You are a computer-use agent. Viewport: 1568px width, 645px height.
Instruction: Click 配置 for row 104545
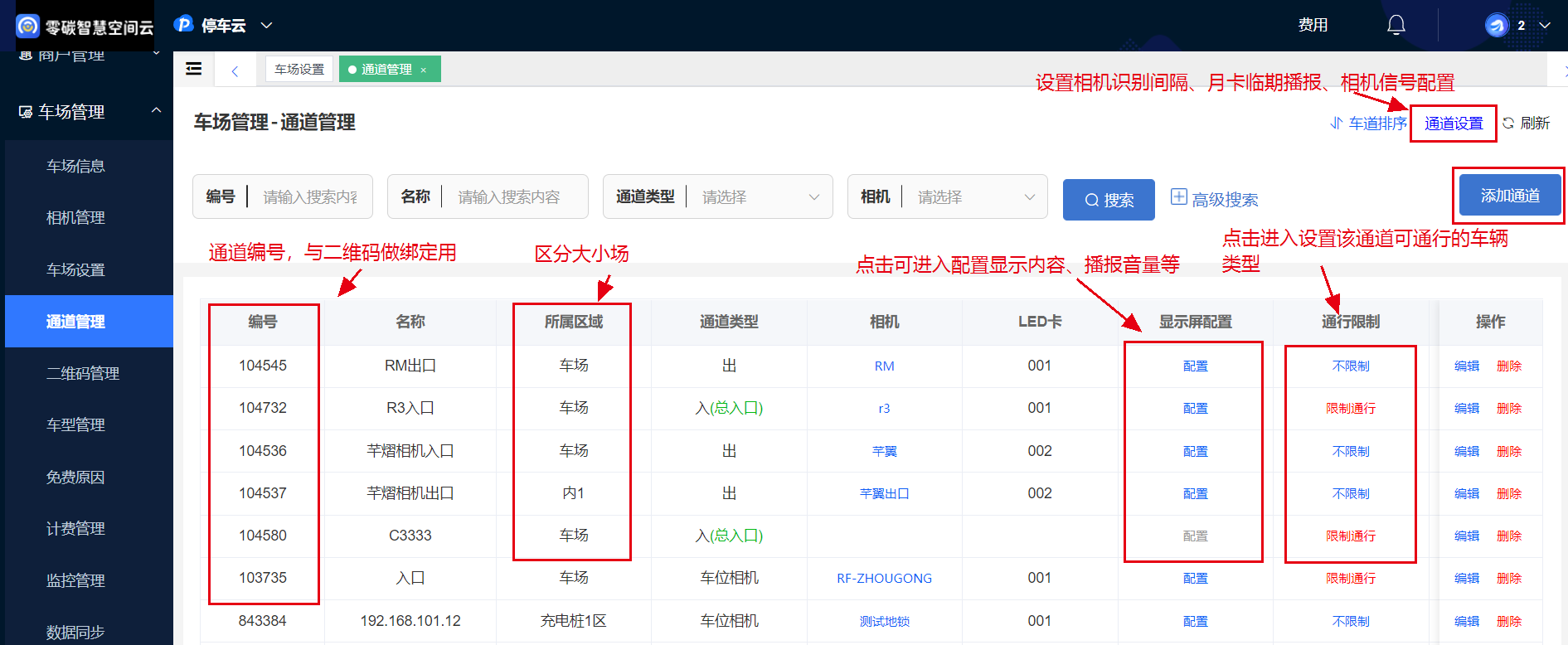1195,366
